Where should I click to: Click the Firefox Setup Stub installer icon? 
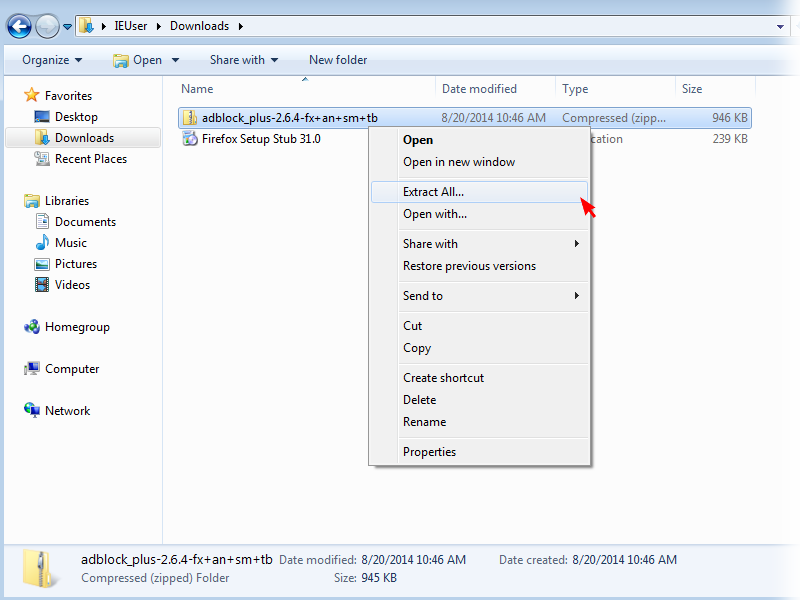pos(190,138)
